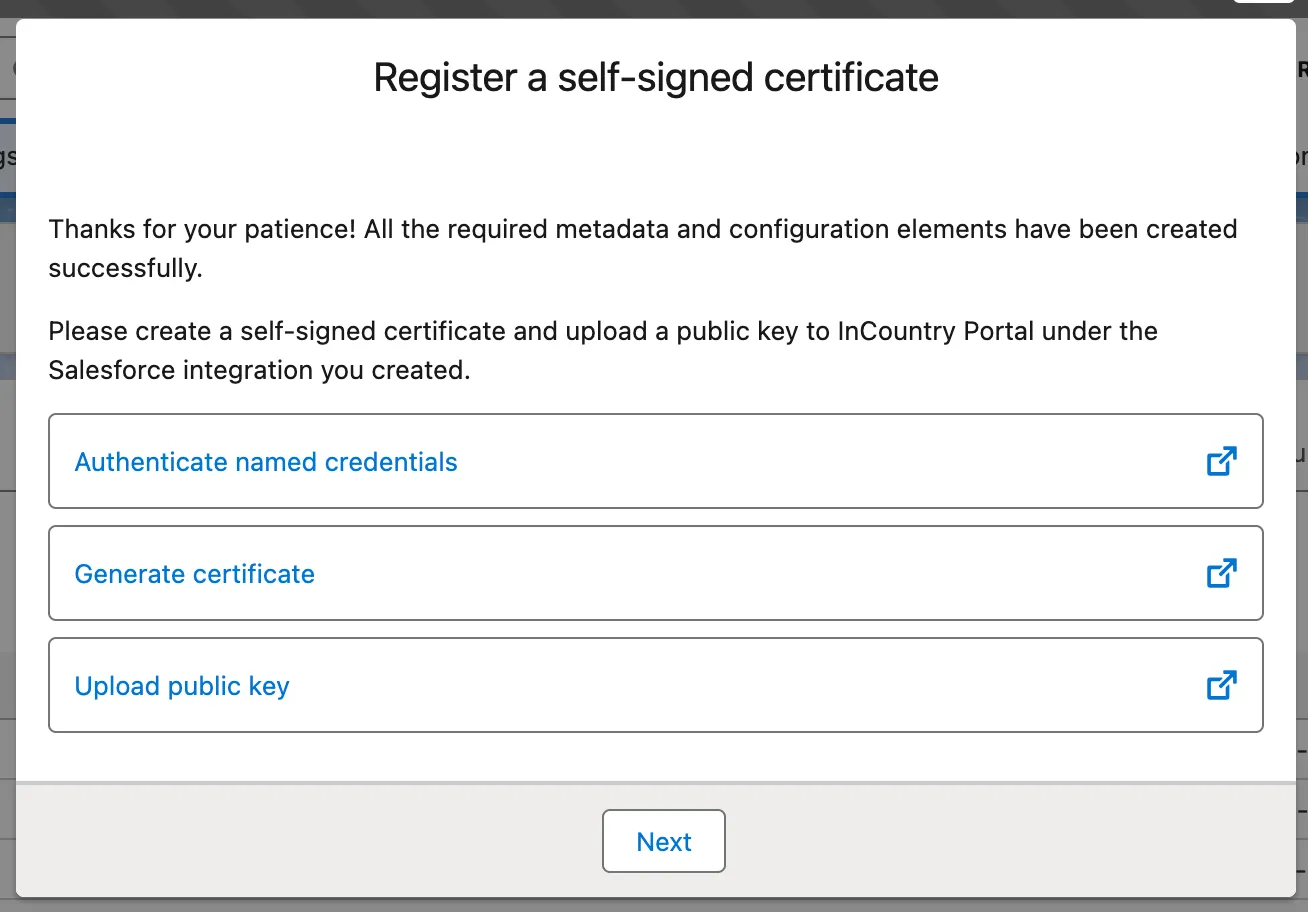
Task: Click the gray footer bar left of Next
Action: point(300,841)
